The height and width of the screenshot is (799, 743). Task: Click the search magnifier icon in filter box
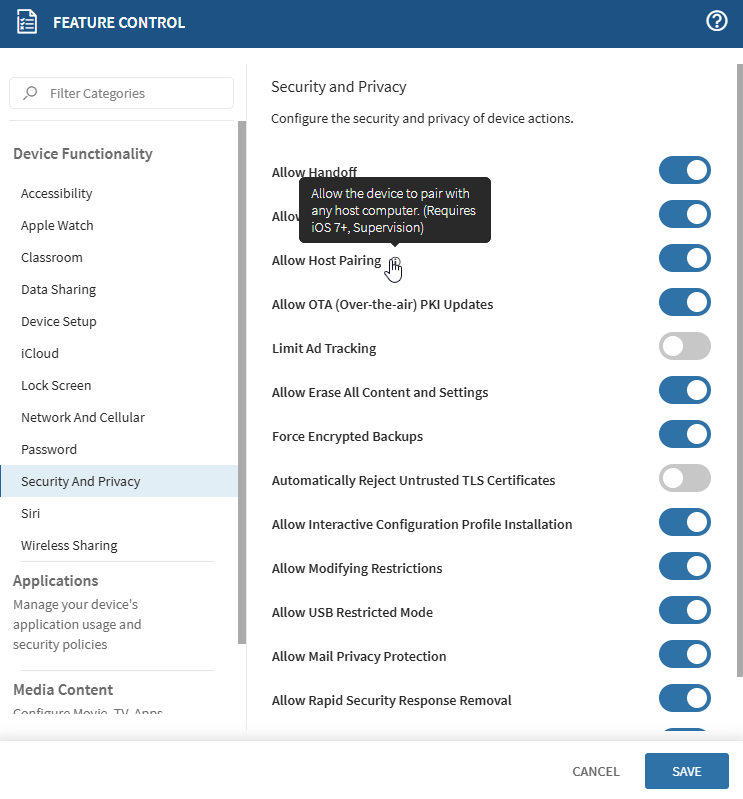pyautogui.click(x=31, y=93)
